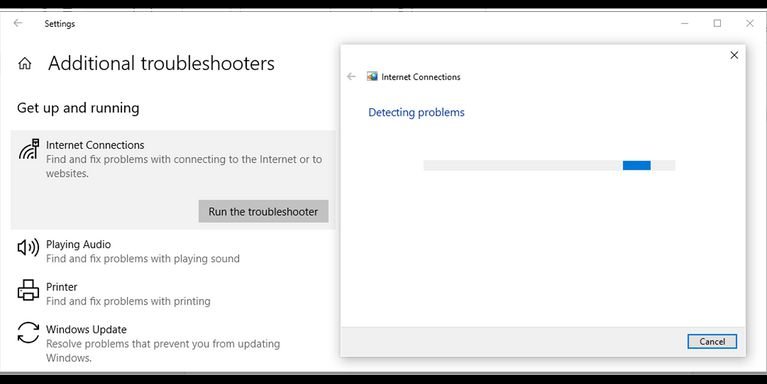Cancel the troubleshooting process
The width and height of the screenshot is (767, 384).
(712, 341)
